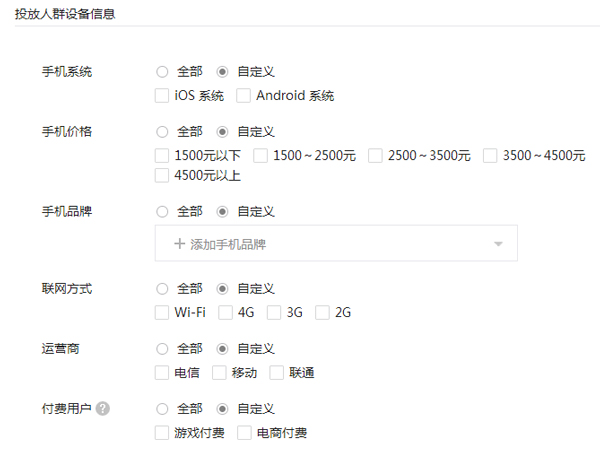Check the 电信 carrier checkbox
The height and width of the screenshot is (452, 600).
click(x=162, y=373)
